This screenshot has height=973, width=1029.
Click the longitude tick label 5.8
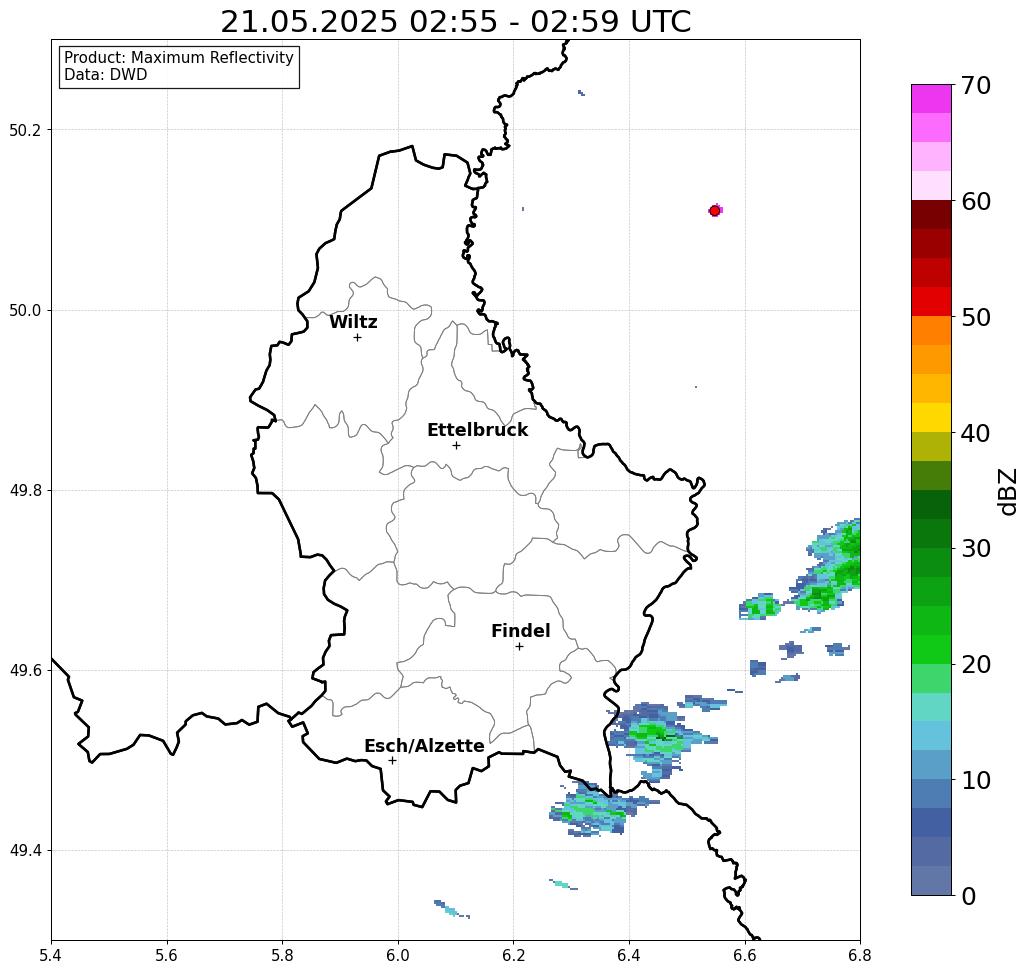[282, 955]
